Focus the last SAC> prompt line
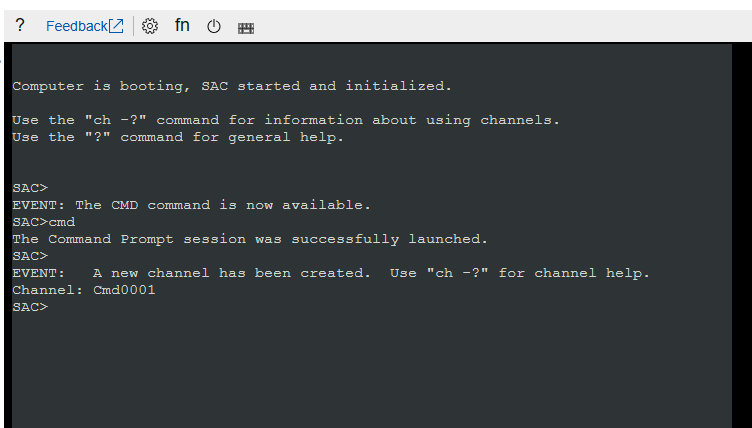 click(30, 307)
